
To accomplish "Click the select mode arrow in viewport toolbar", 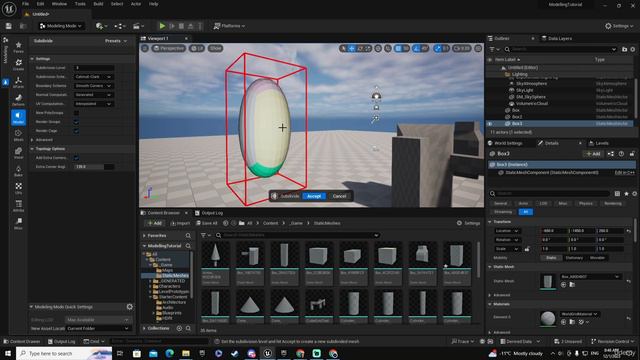I will click(x=343, y=48).
